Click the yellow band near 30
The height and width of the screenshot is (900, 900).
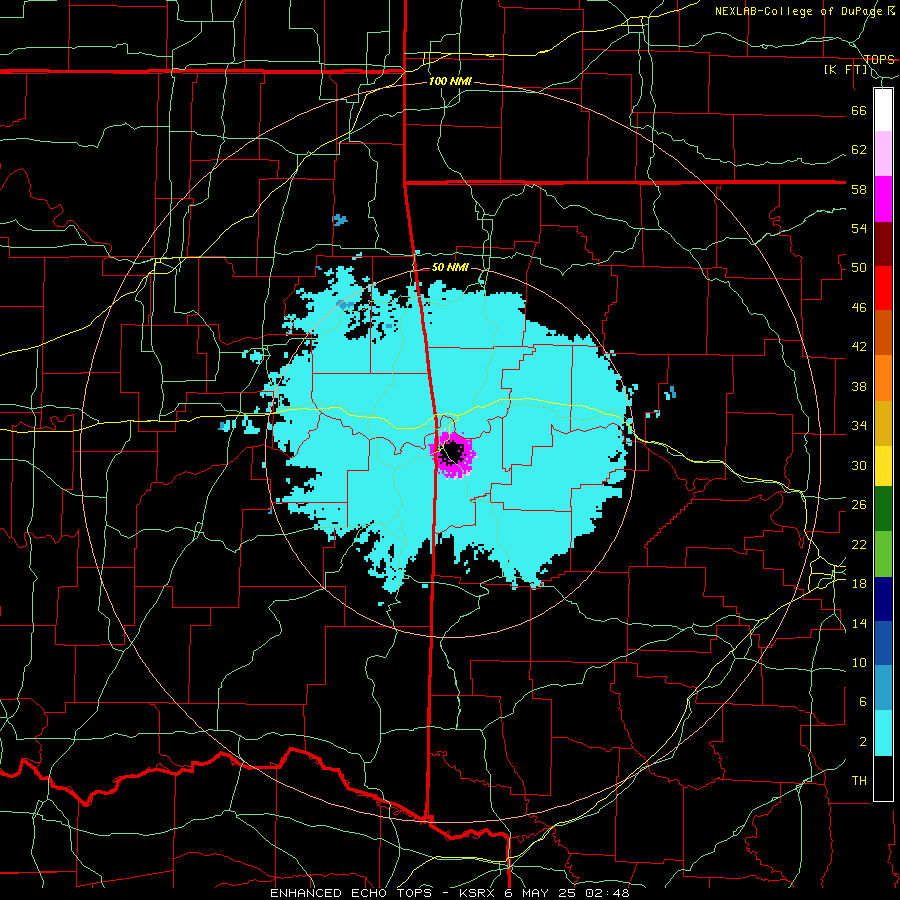pyautogui.click(x=883, y=466)
